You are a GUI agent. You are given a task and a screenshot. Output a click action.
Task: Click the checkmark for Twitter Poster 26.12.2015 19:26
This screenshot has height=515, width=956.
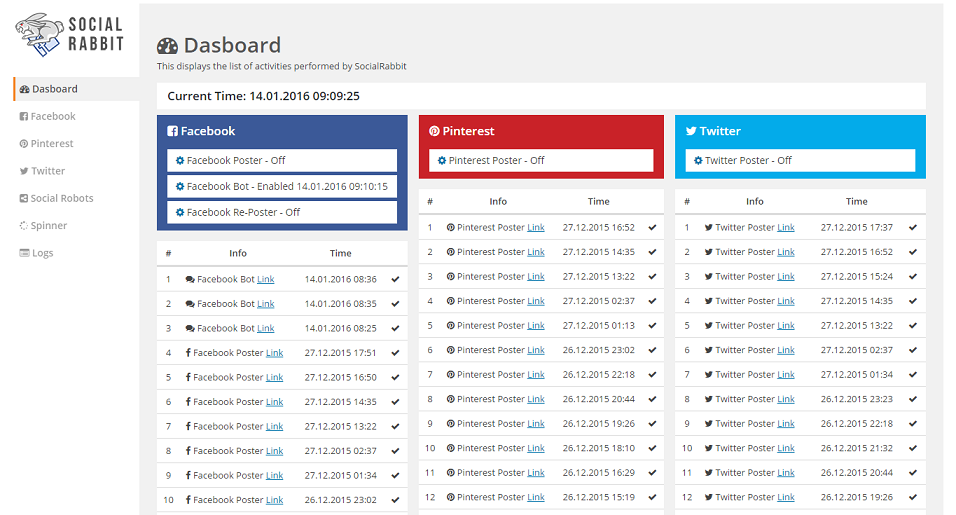[913, 497]
